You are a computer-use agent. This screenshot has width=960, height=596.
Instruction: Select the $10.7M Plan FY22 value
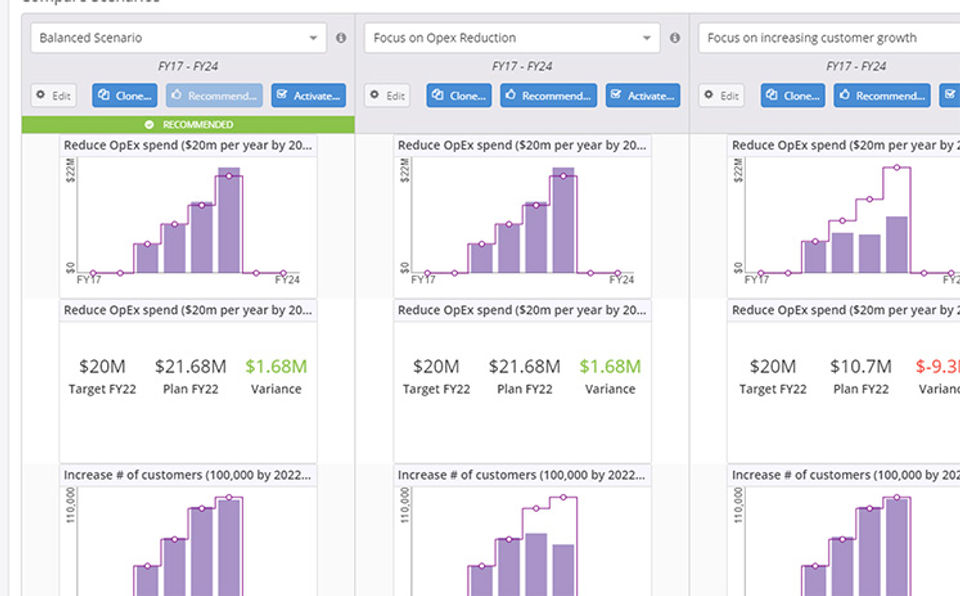[x=861, y=366]
